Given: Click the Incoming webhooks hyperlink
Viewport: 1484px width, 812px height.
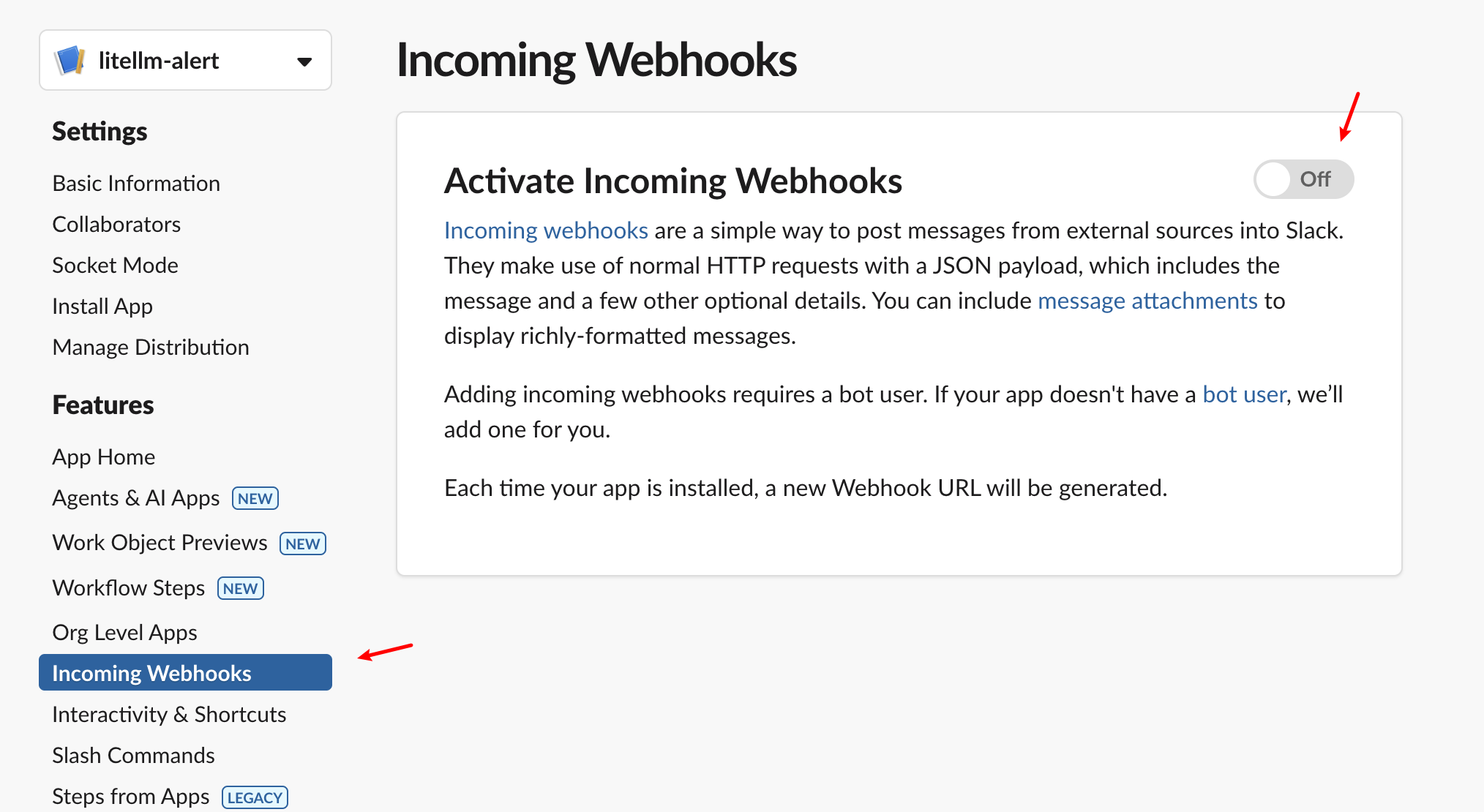Looking at the screenshot, I should pos(545,230).
